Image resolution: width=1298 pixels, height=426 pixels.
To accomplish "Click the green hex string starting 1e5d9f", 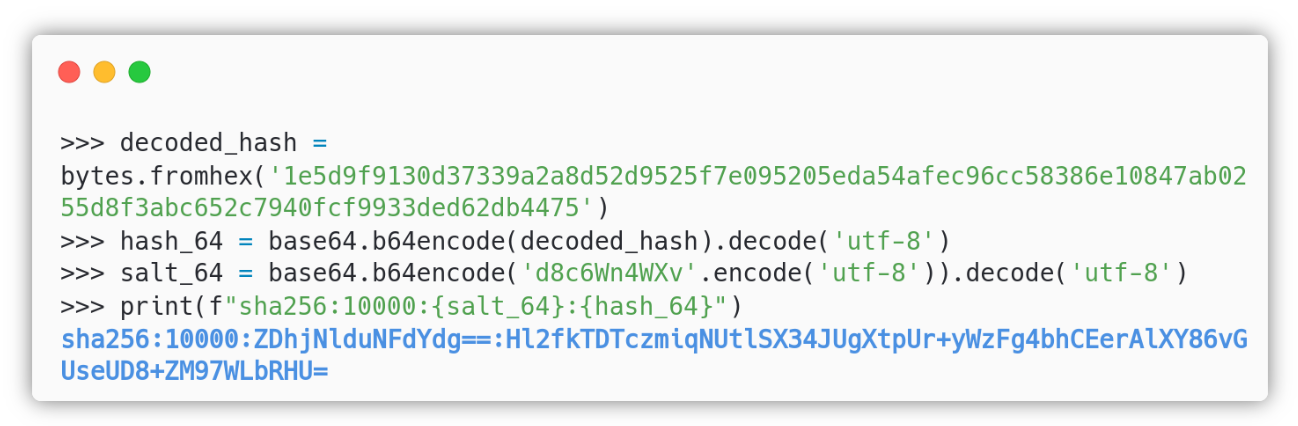I will click(x=758, y=176).
